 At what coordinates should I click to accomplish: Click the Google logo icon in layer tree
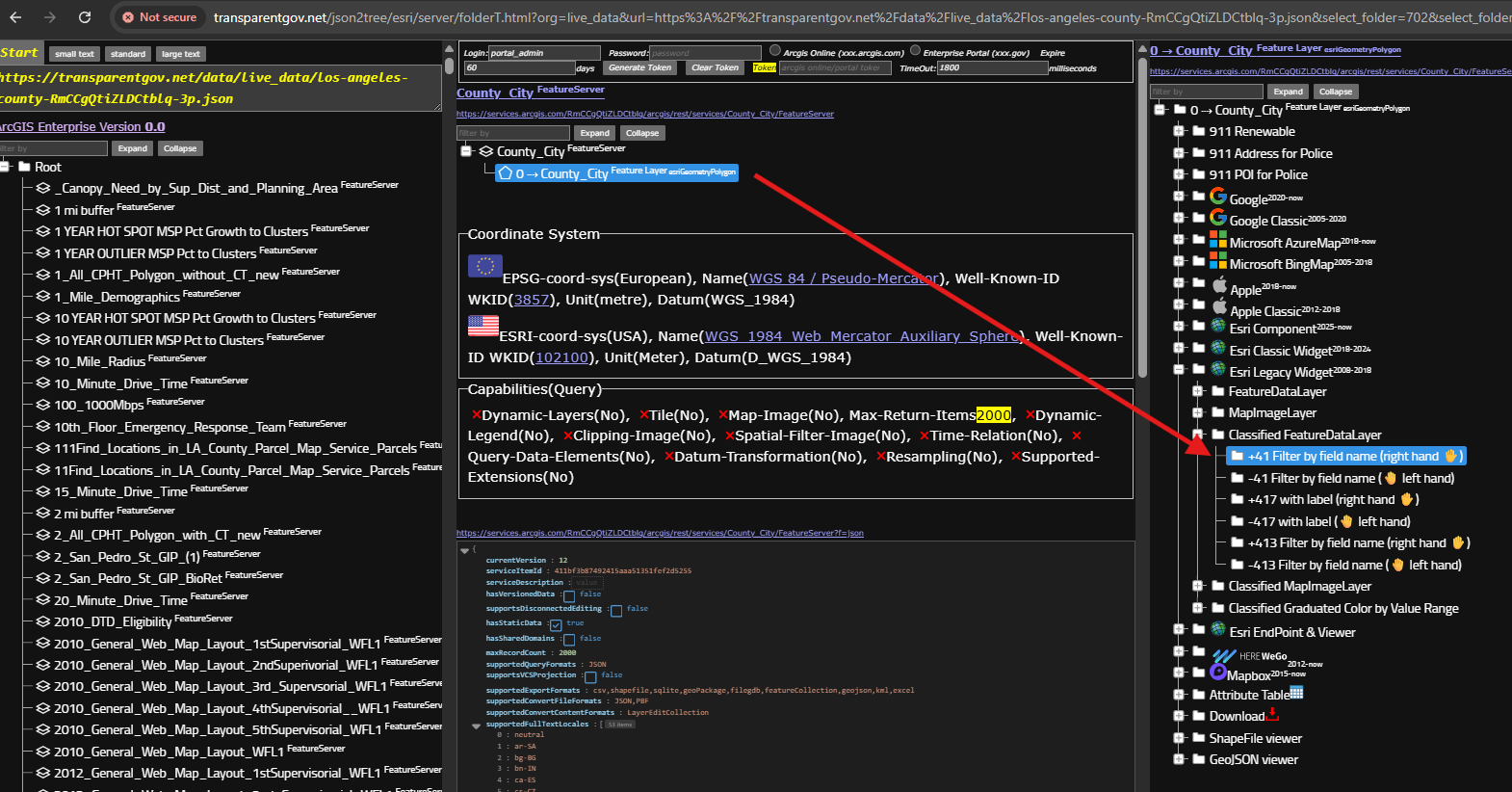1218,196
